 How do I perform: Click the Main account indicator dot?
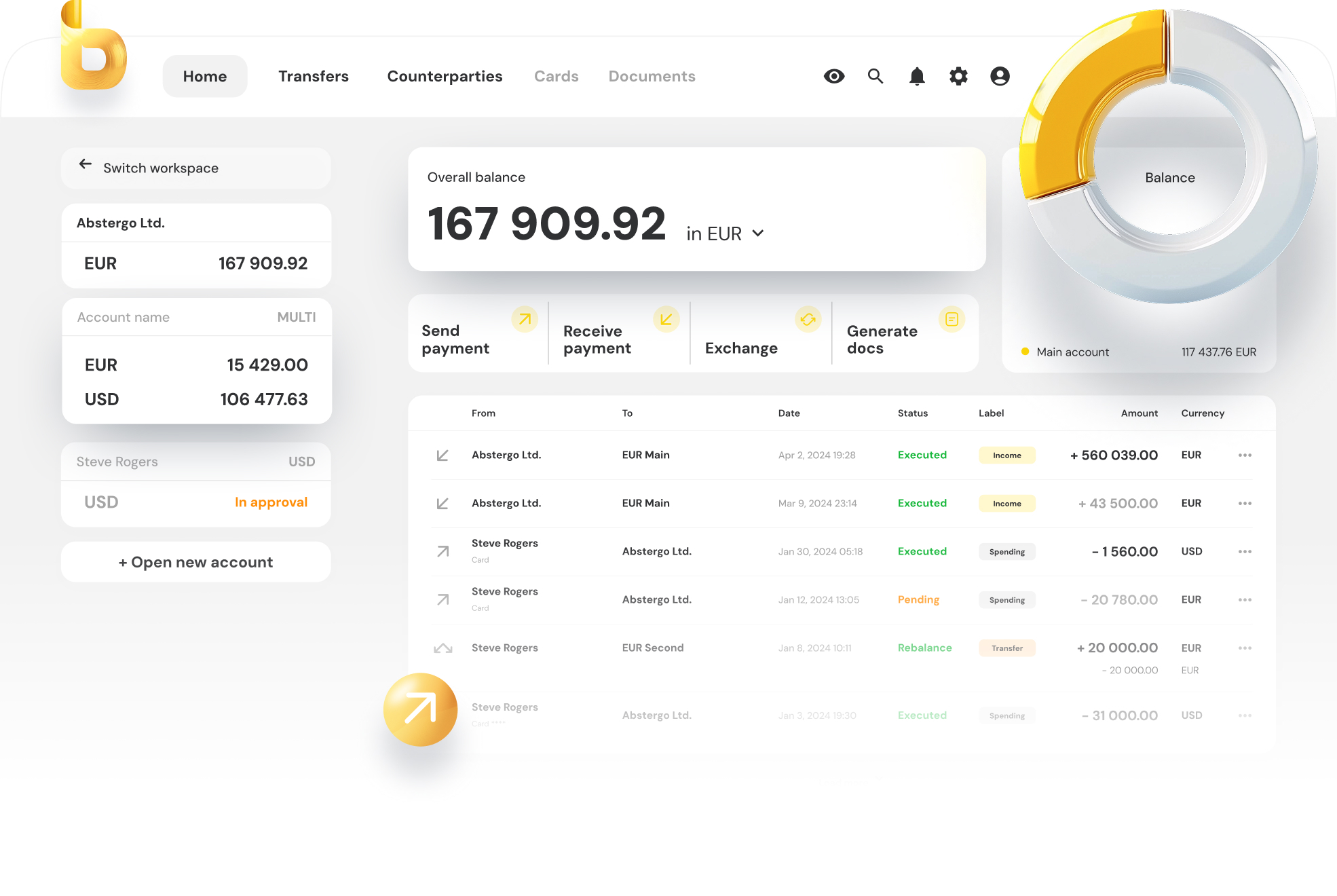tap(1024, 352)
